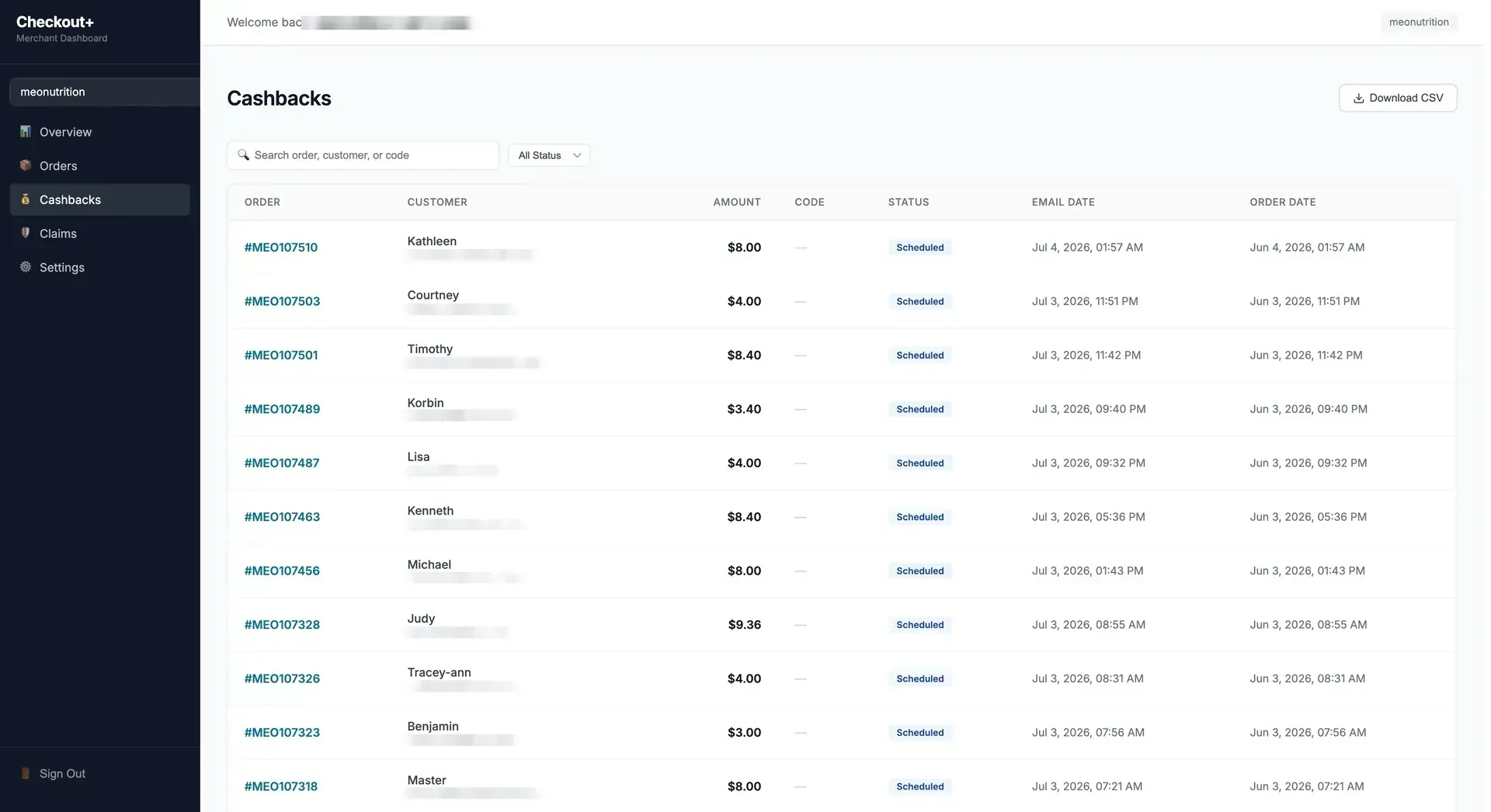Open the Orders section

[x=99, y=165]
